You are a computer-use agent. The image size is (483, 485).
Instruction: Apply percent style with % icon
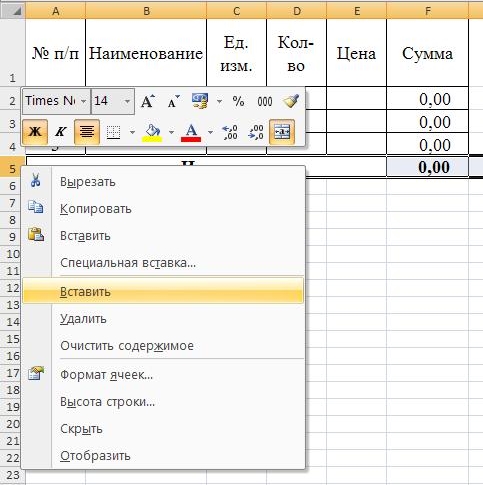238,101
